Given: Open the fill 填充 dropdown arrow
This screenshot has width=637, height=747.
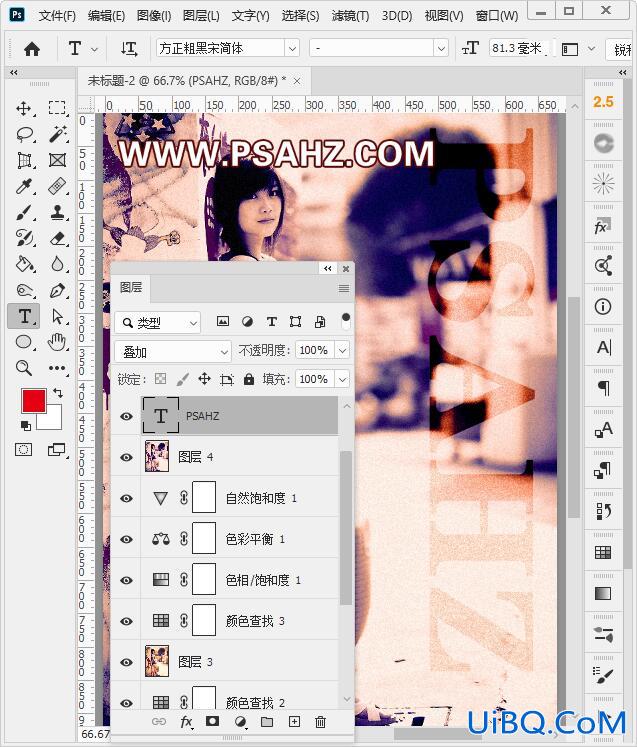Looking at the screenshot, I should click(x=342, y=380).
